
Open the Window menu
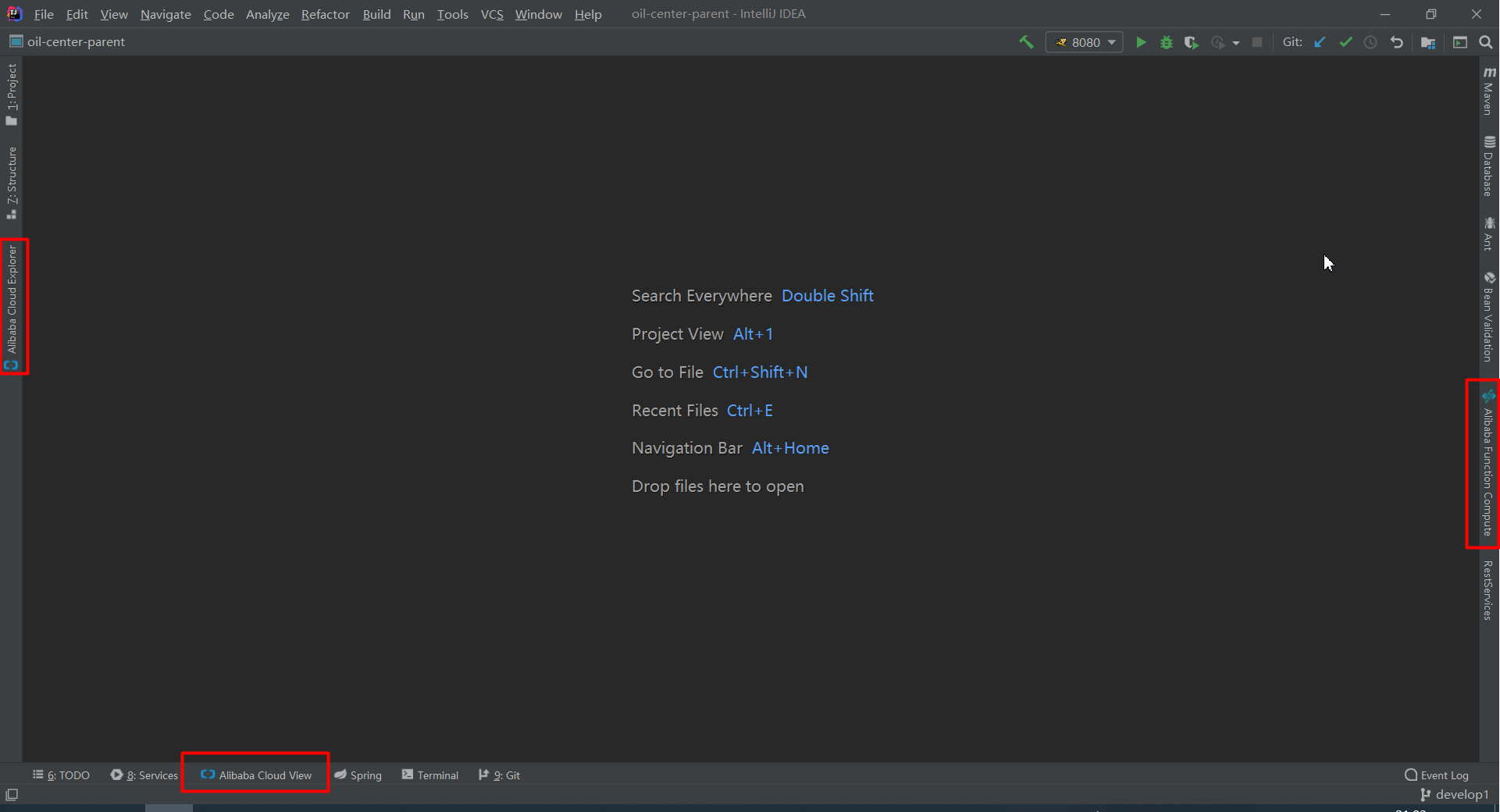click(x=538, y=14)
